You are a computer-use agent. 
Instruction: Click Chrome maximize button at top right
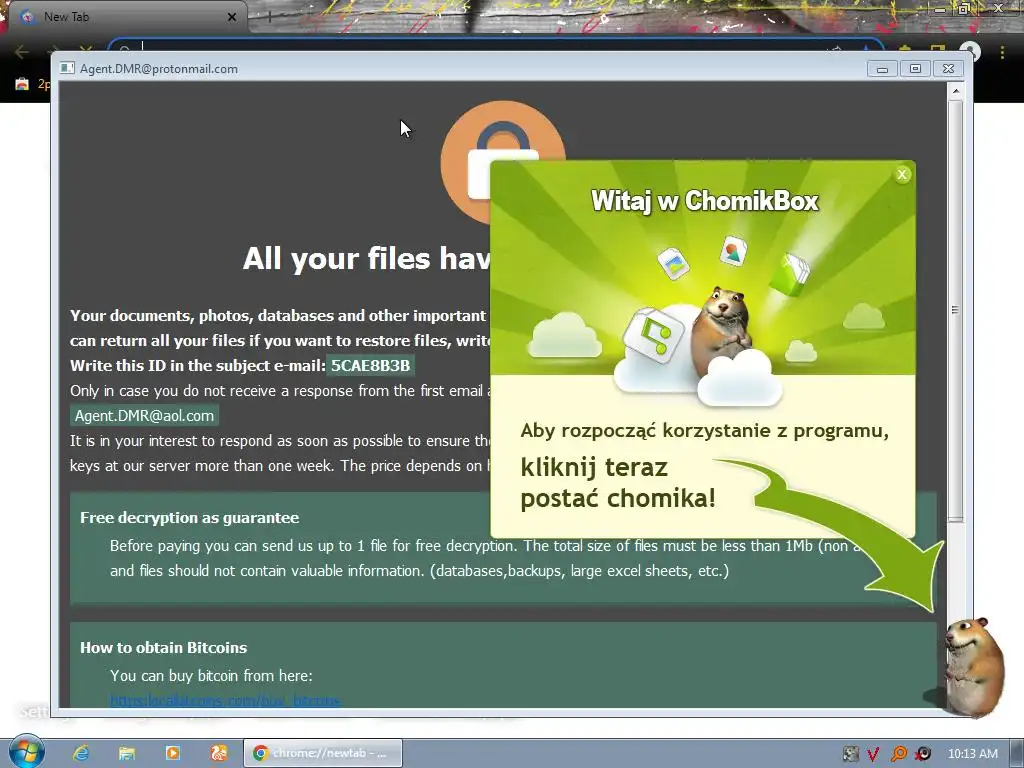coord(963,8)
